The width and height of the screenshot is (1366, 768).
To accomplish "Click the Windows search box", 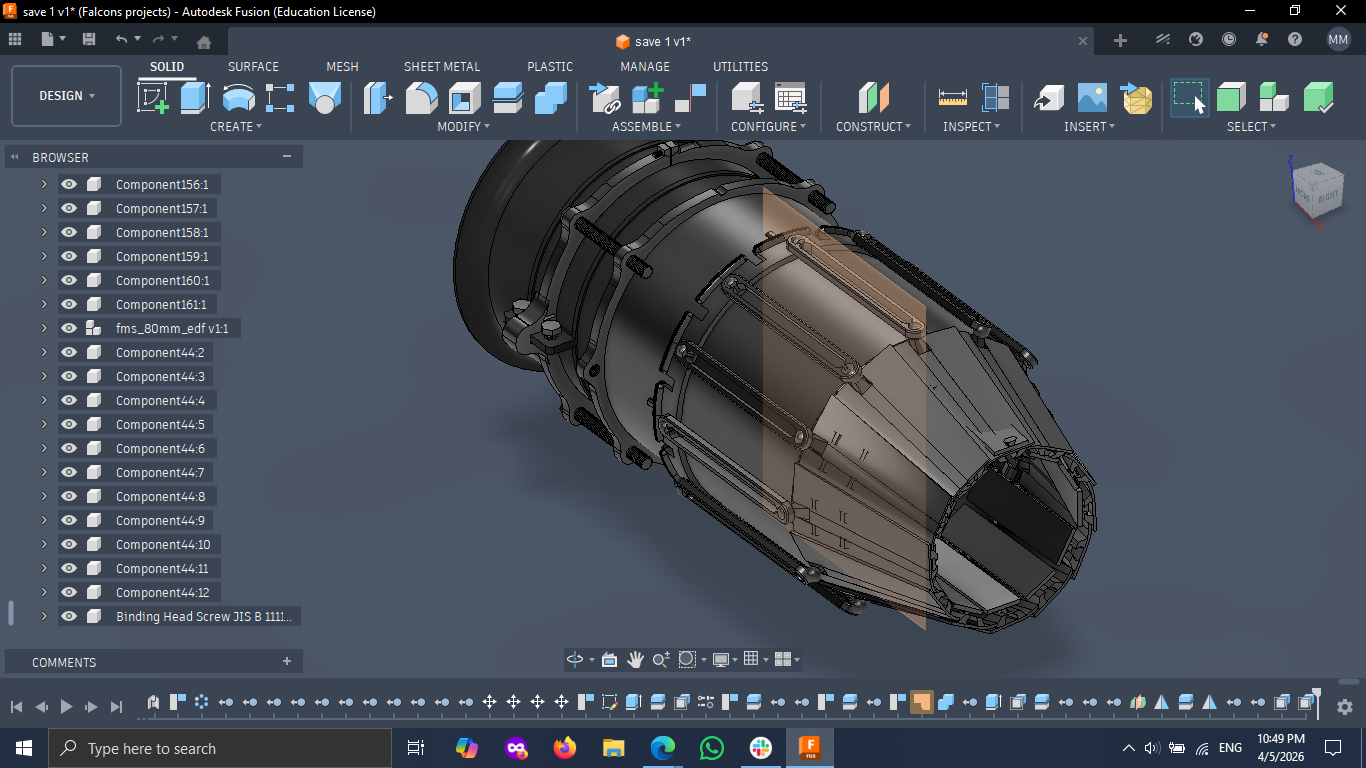I will [220, 748].
